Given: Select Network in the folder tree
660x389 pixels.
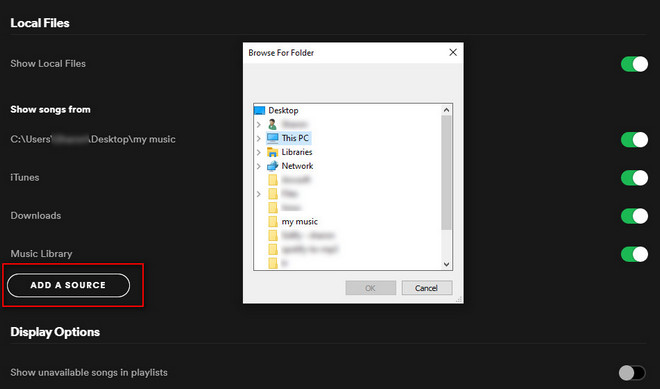Looking at the screenshot, I should 297,166.
